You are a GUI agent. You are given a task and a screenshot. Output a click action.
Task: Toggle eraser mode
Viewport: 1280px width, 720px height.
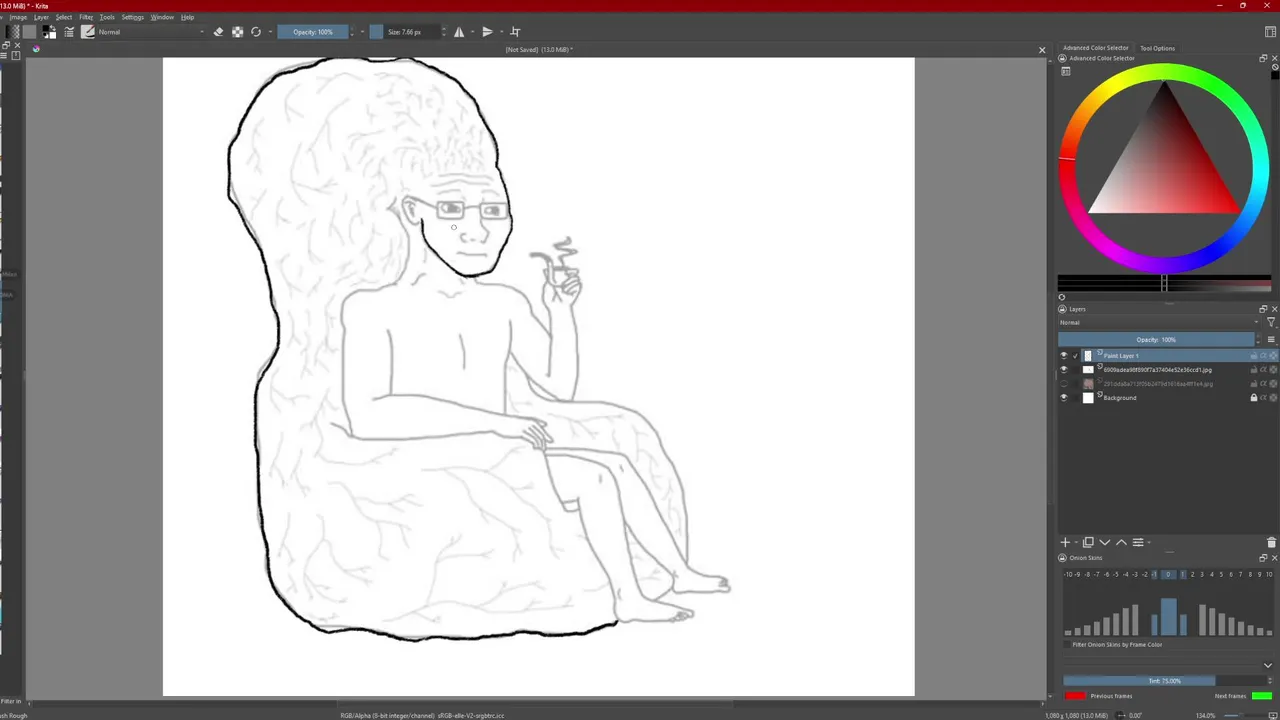(218, 32)
